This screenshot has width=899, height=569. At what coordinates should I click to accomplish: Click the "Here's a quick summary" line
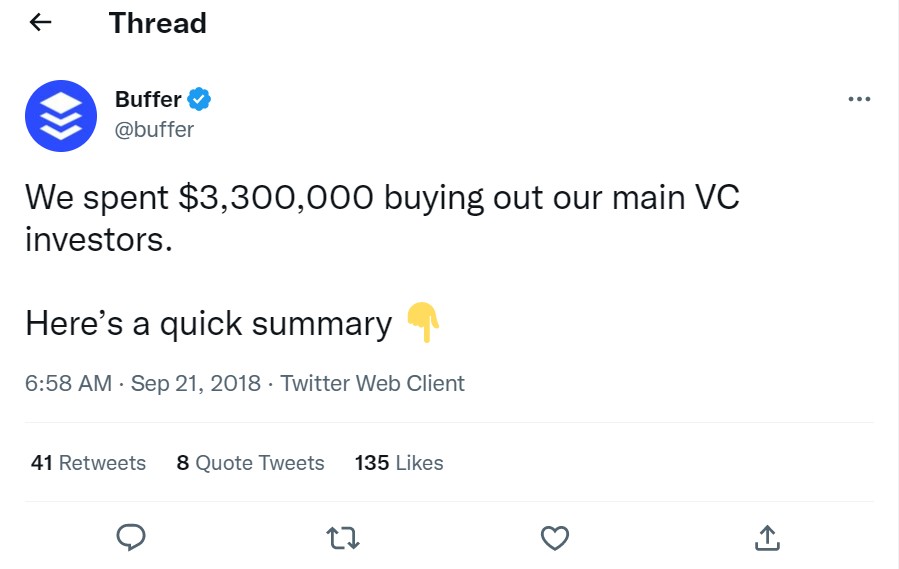pyautogui.click(x=208, y=324)
